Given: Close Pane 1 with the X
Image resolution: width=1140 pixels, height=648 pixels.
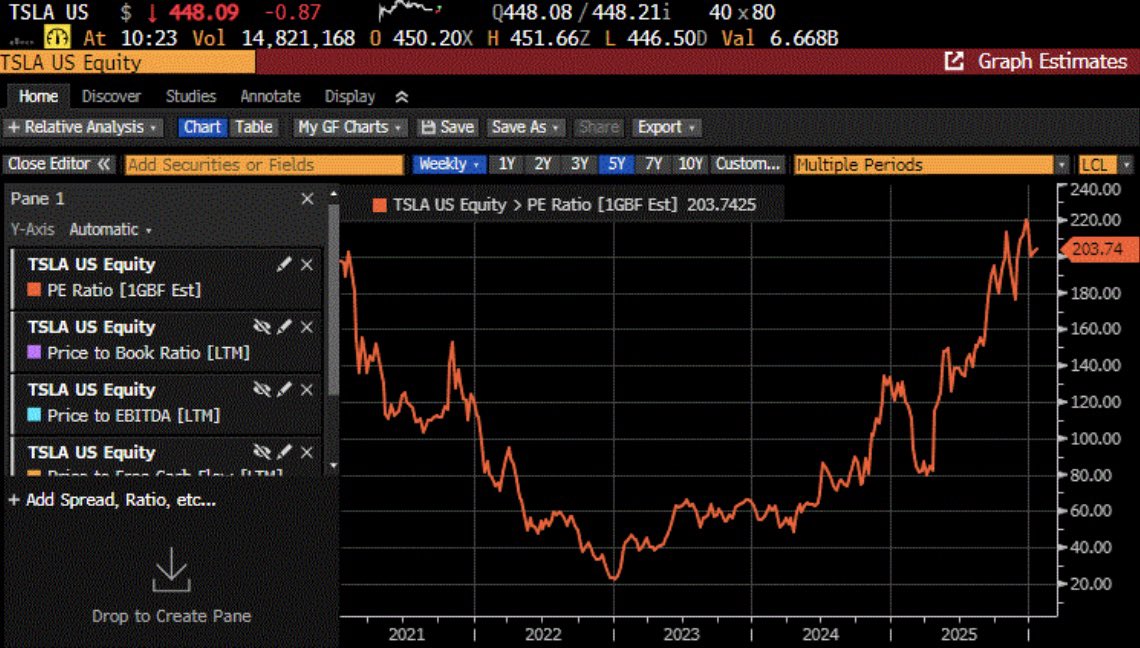Looking at the screenshot, I should click(308, 199).
